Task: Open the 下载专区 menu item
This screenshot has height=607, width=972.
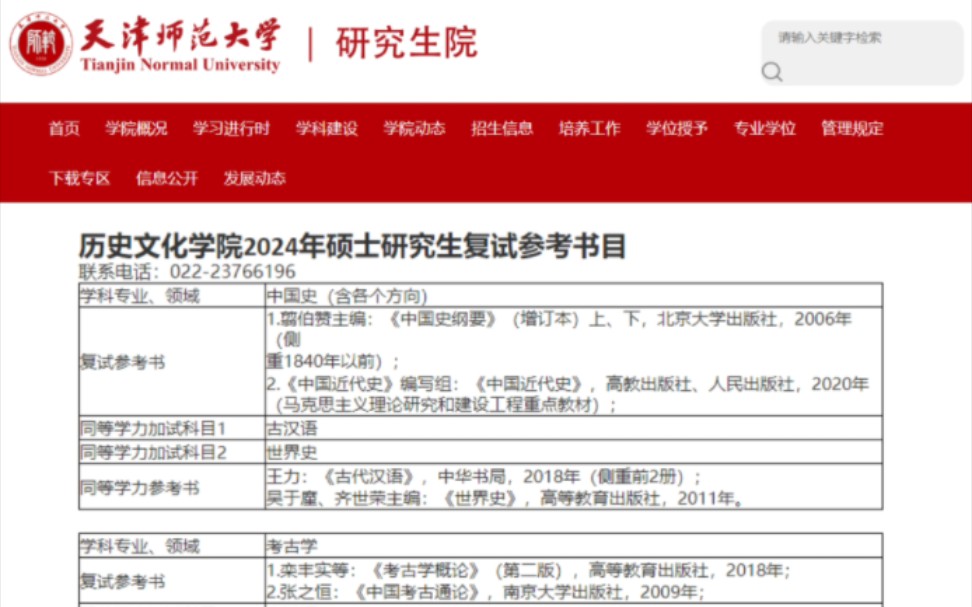Action: 80,179
